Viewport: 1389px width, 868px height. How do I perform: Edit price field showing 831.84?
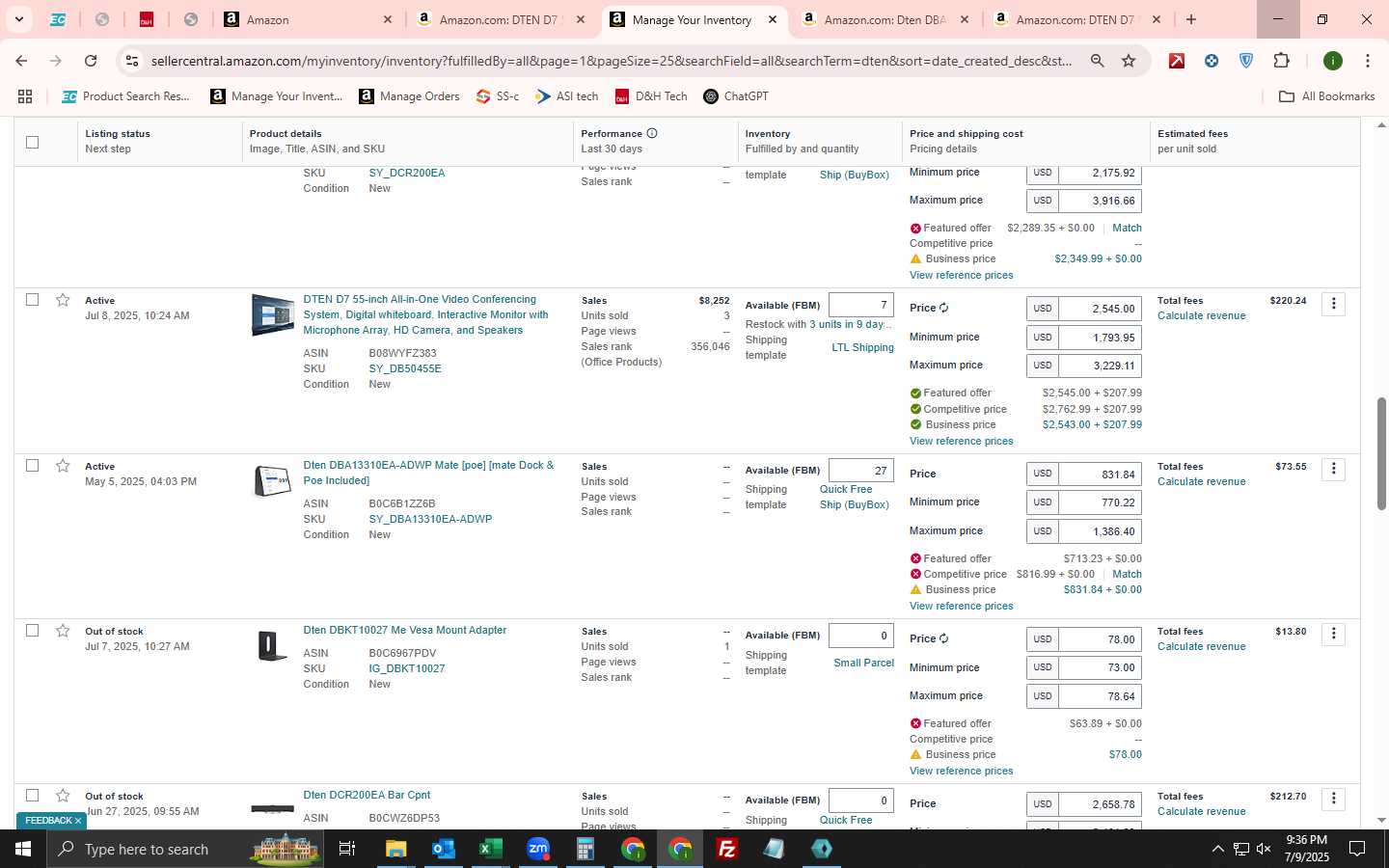[1100, 474]
